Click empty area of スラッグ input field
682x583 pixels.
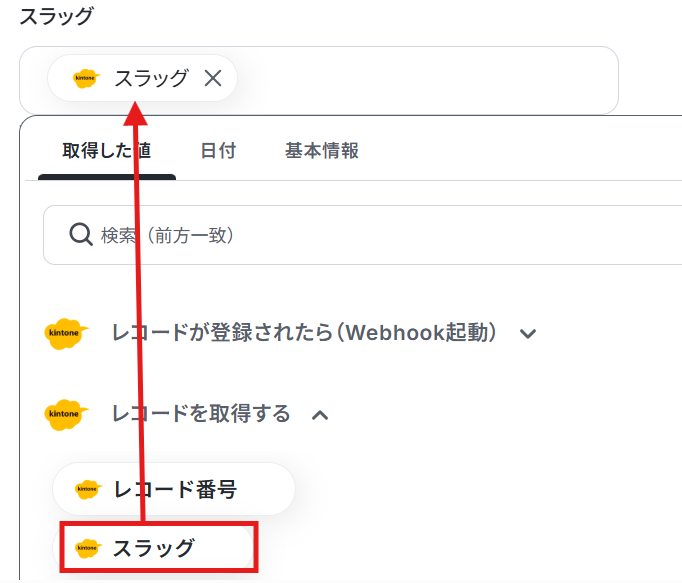coord(426,80)
